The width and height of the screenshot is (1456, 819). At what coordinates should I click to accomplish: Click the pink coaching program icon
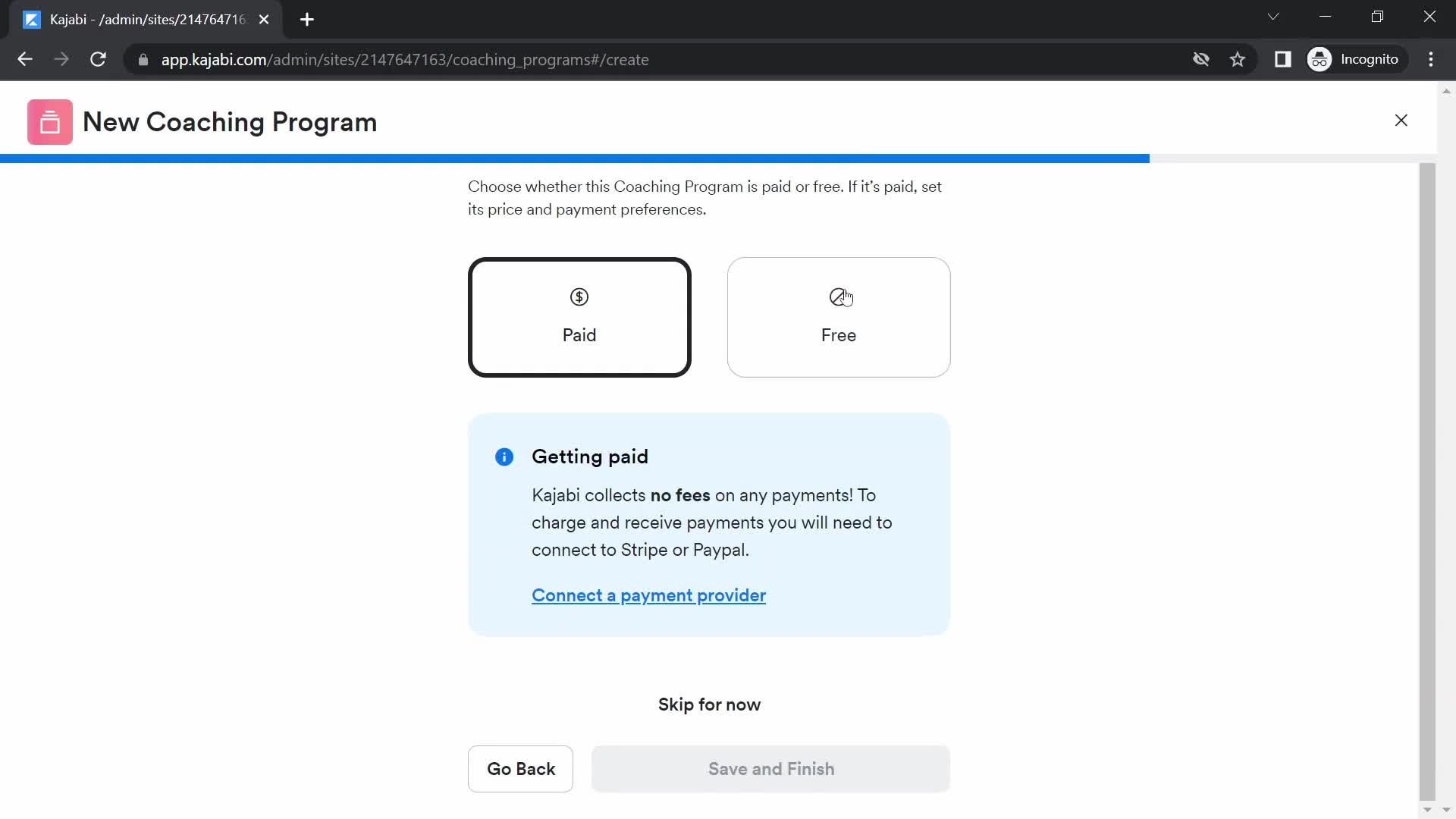coord(50,122)
